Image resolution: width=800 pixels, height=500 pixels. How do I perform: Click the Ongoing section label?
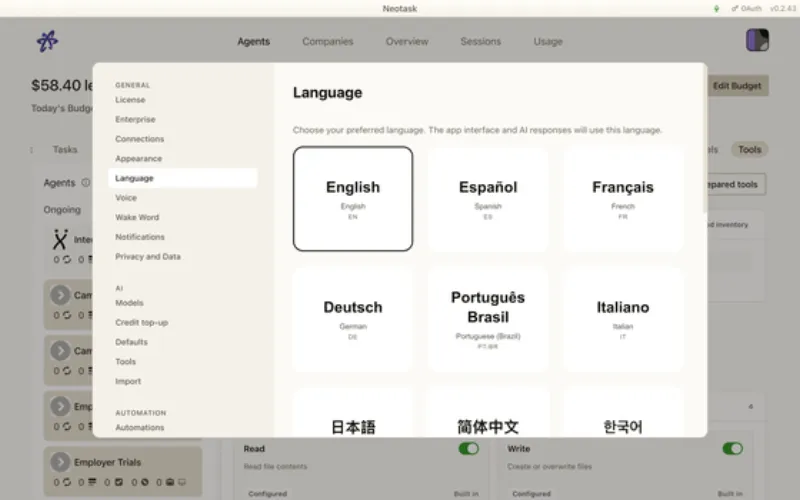(62, 210)
